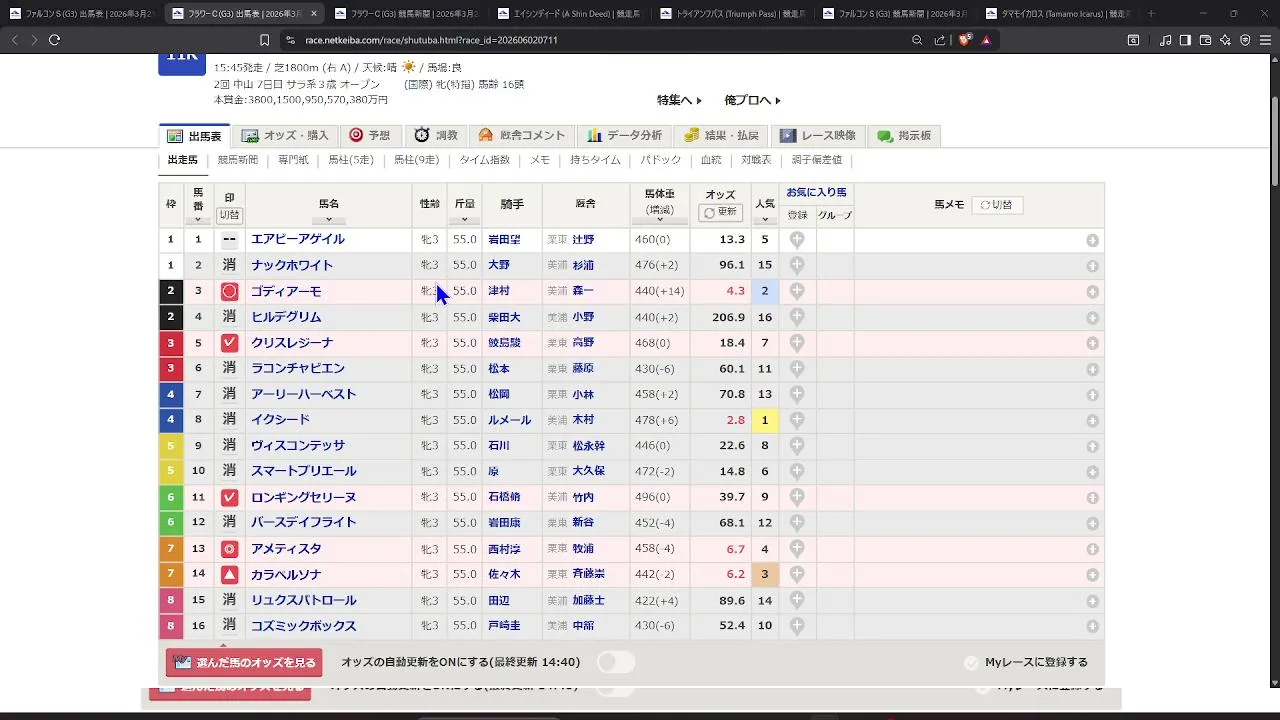The width and height of the screenshot is (1280, 720).
Task: Sort by 人気 using its header arrow
Action: [x=765, y=220]
